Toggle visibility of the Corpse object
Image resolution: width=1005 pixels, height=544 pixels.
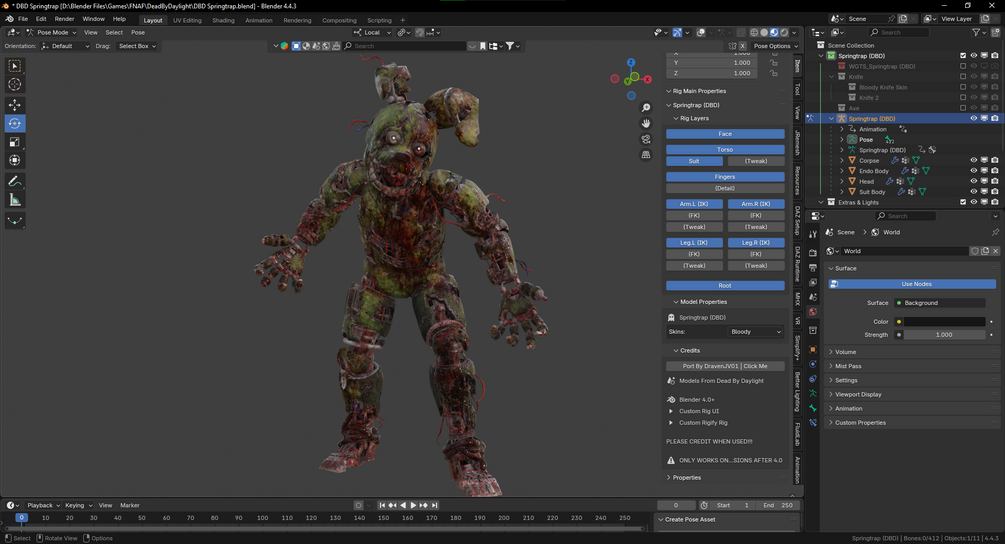click(x=973, y=160)
